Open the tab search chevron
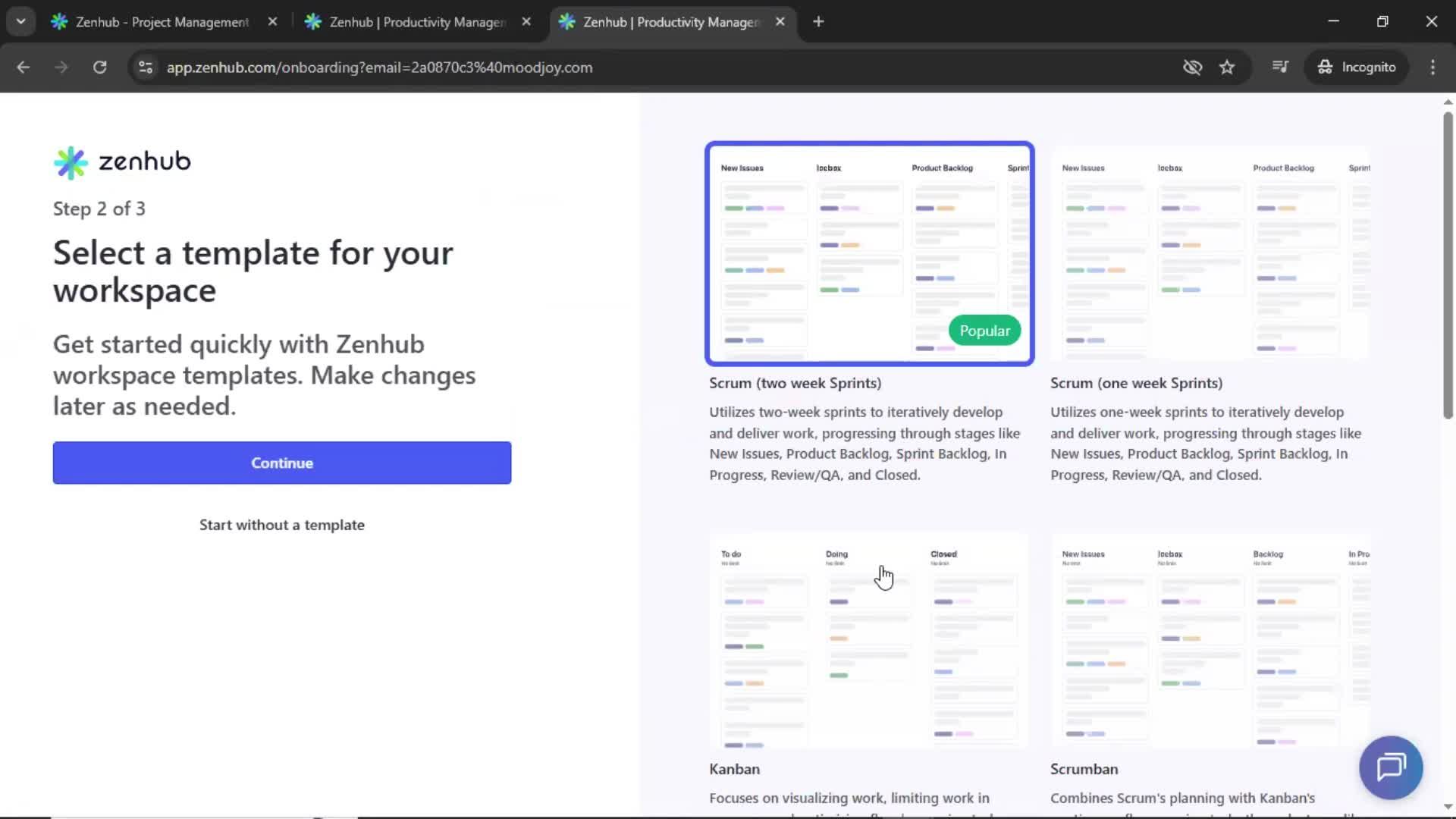This screenshot has height=819, width=1456. (20, 21)
